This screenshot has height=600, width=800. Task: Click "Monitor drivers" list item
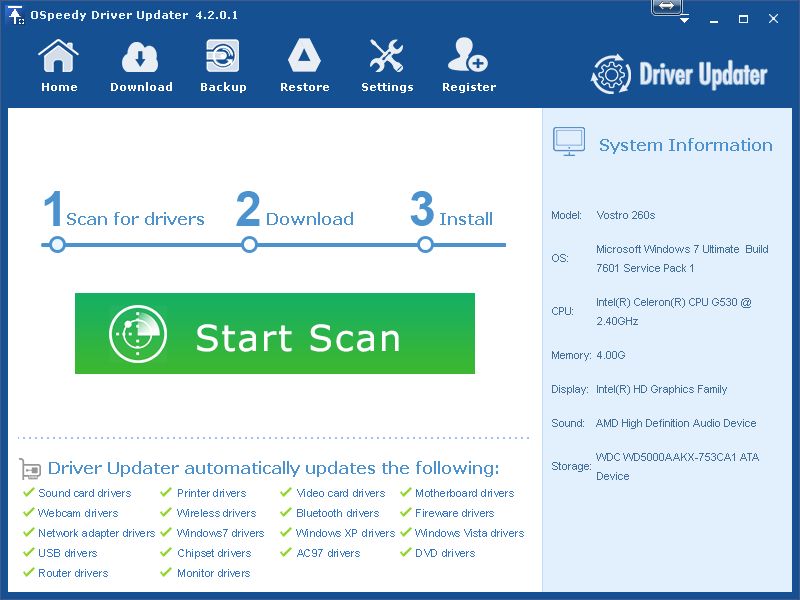pos(213,573)
